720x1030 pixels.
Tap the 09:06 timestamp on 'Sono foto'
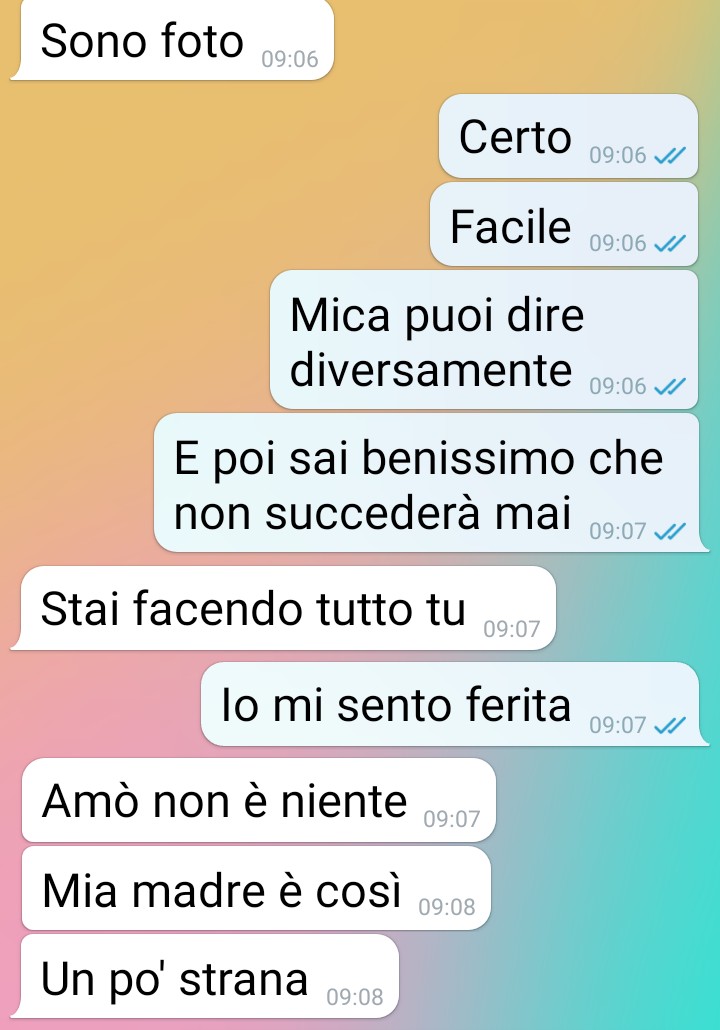click(x=290, y=59)
